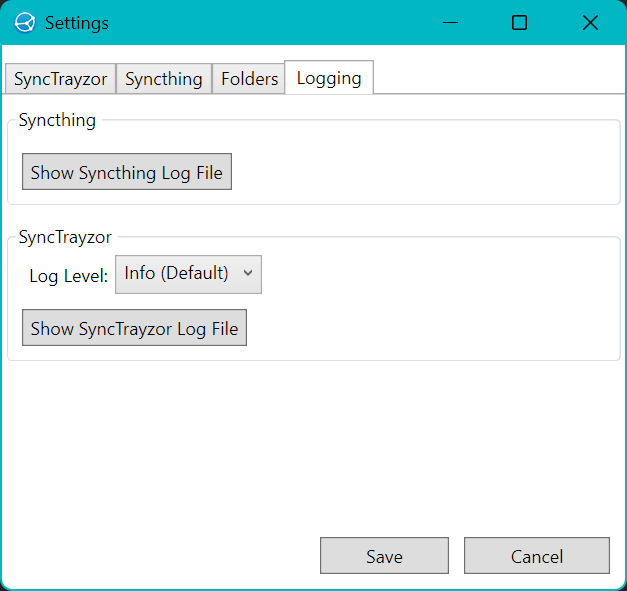This screenshot has height=591, width=627.
Task: Select the Logging tab
Action: coord(329,78)
